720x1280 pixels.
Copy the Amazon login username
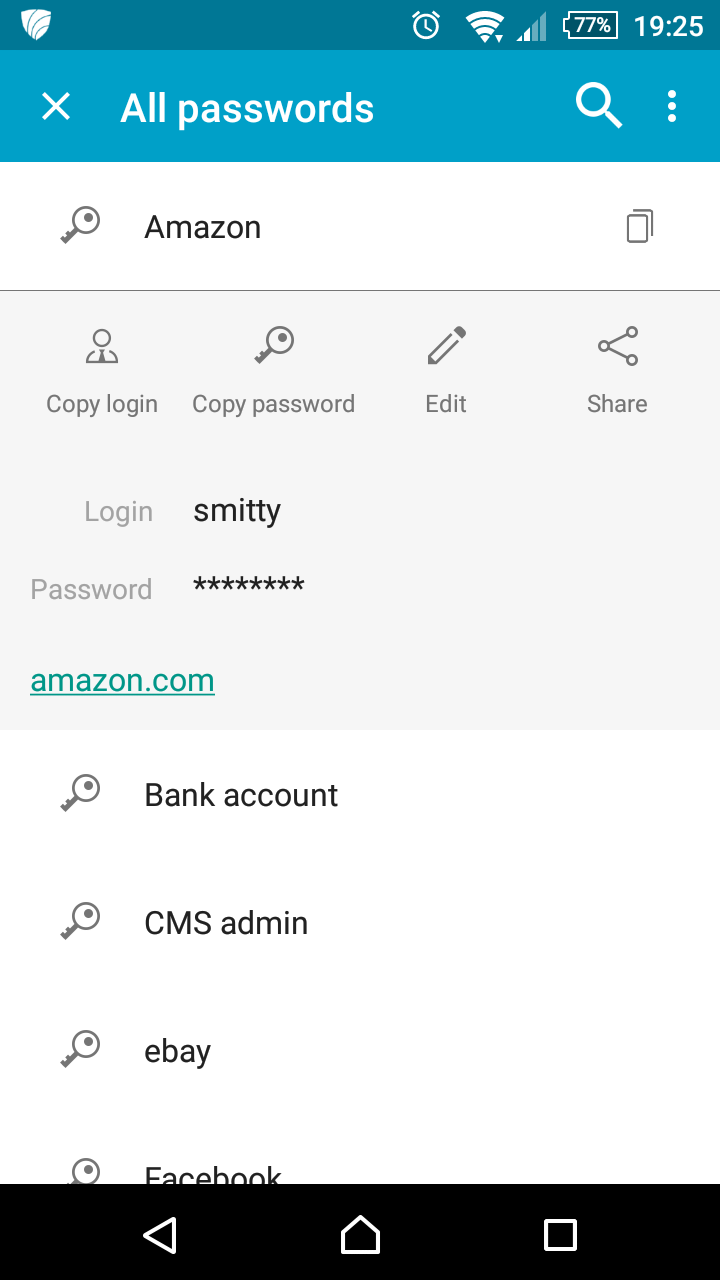point(102,371)
